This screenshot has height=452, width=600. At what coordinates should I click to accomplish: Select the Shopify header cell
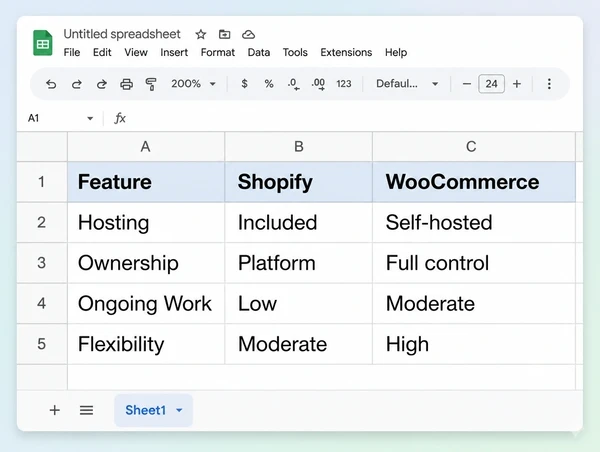(x=298, y=182)
